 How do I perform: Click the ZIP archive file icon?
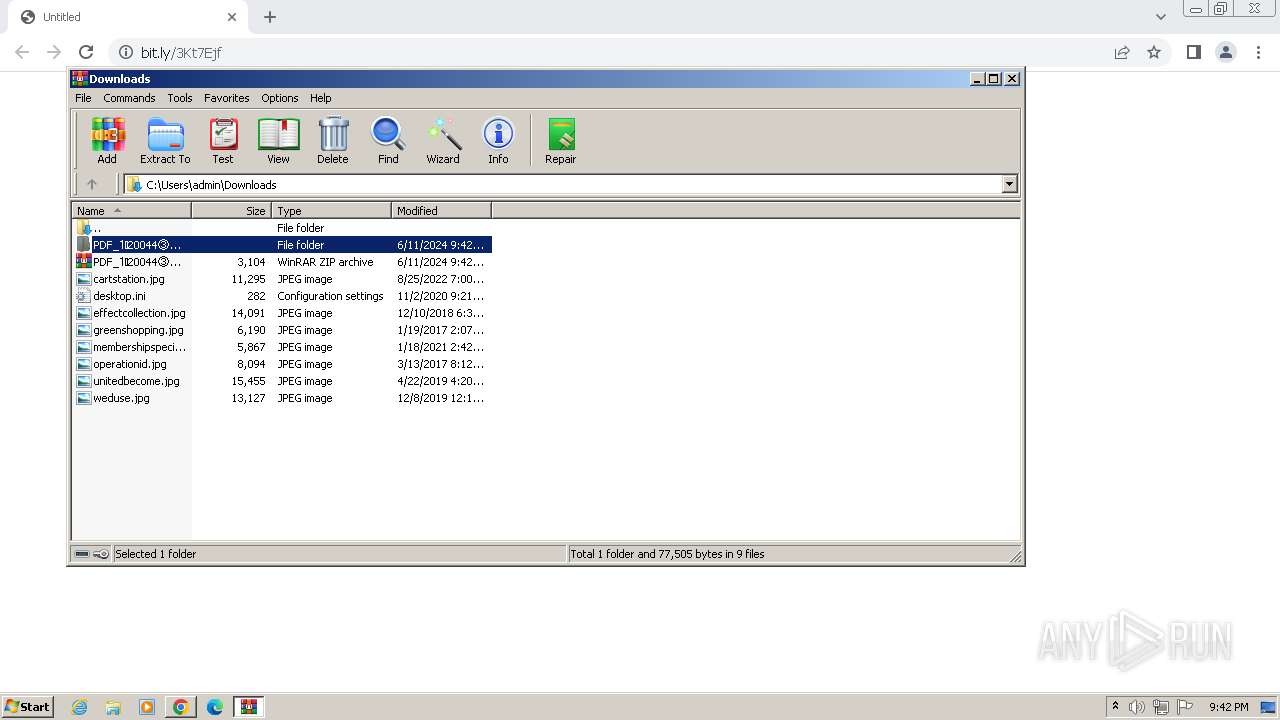coord(84,262)
